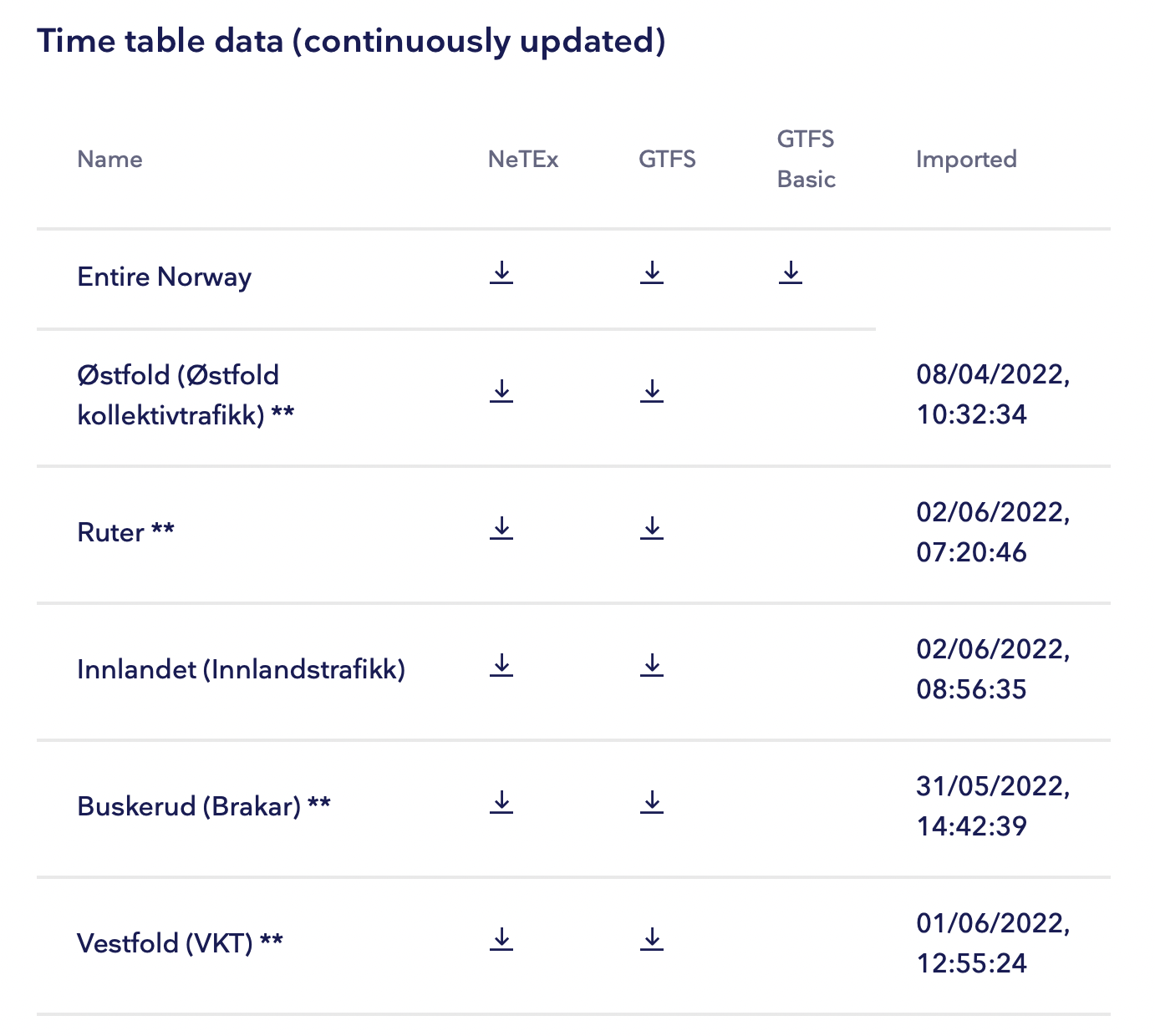Download Buskerud (Brakar) NeTEx file
Image resolution: width=1155 pixels, height=1036 pixels.
point(501,802)
